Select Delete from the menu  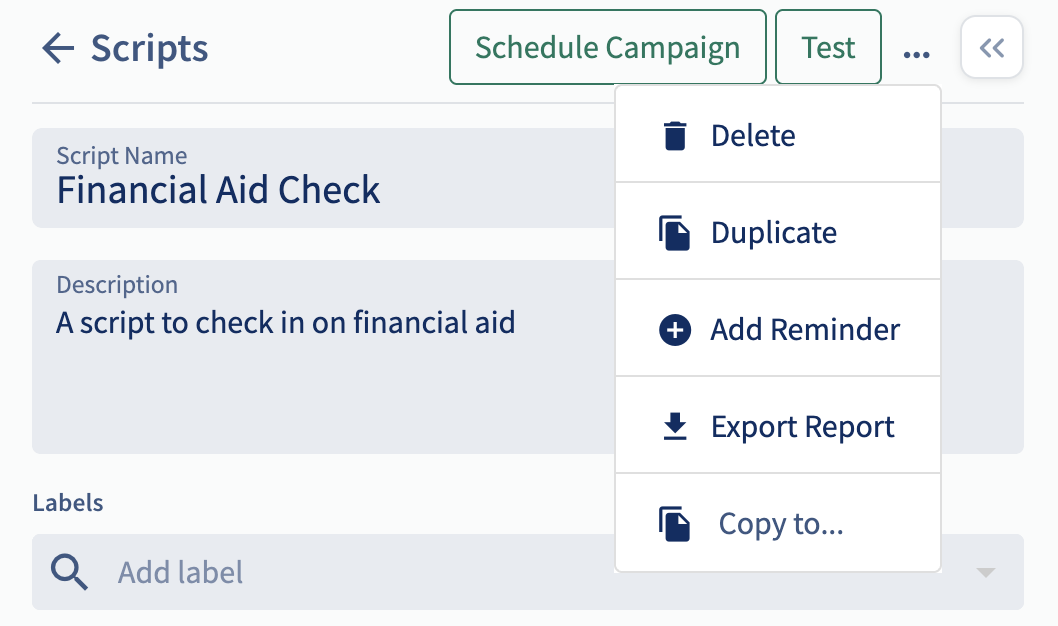tap(778, 135)
